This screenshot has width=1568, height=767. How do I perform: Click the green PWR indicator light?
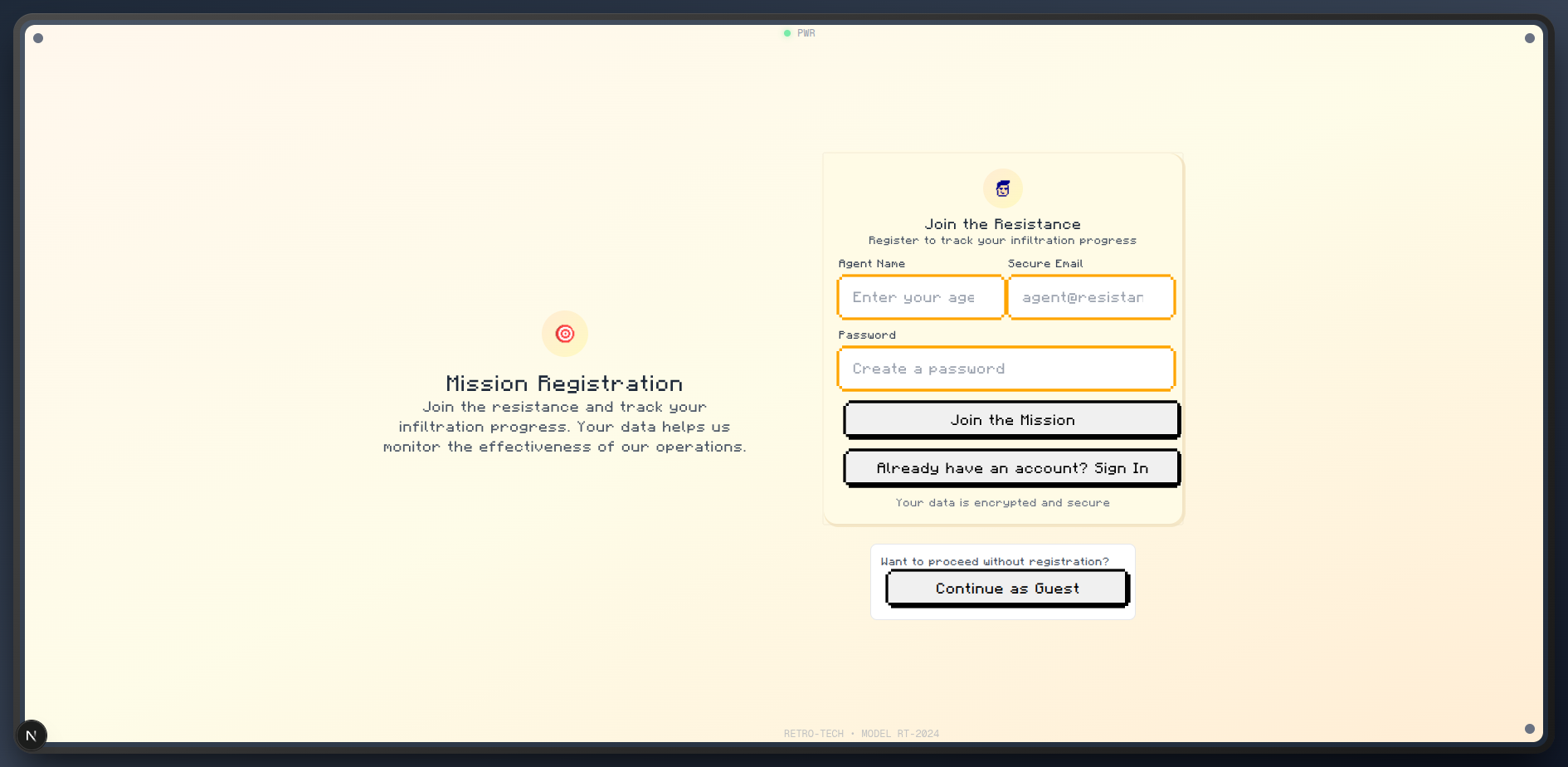[x=787, y=33]
